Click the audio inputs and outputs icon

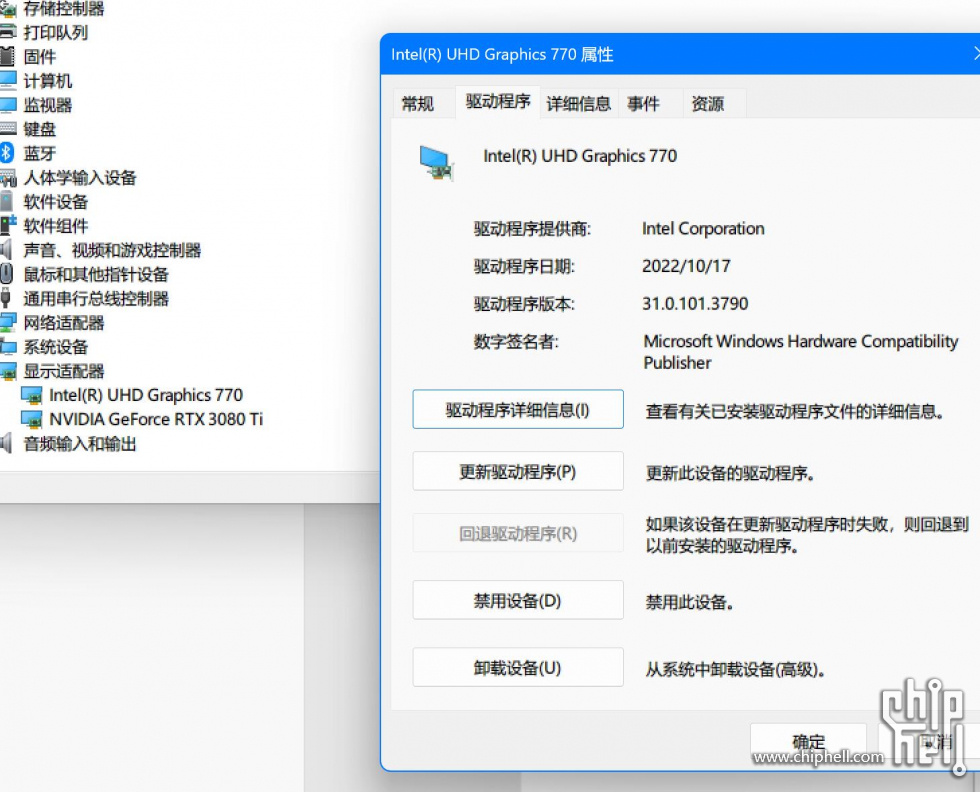pos(6,444)
